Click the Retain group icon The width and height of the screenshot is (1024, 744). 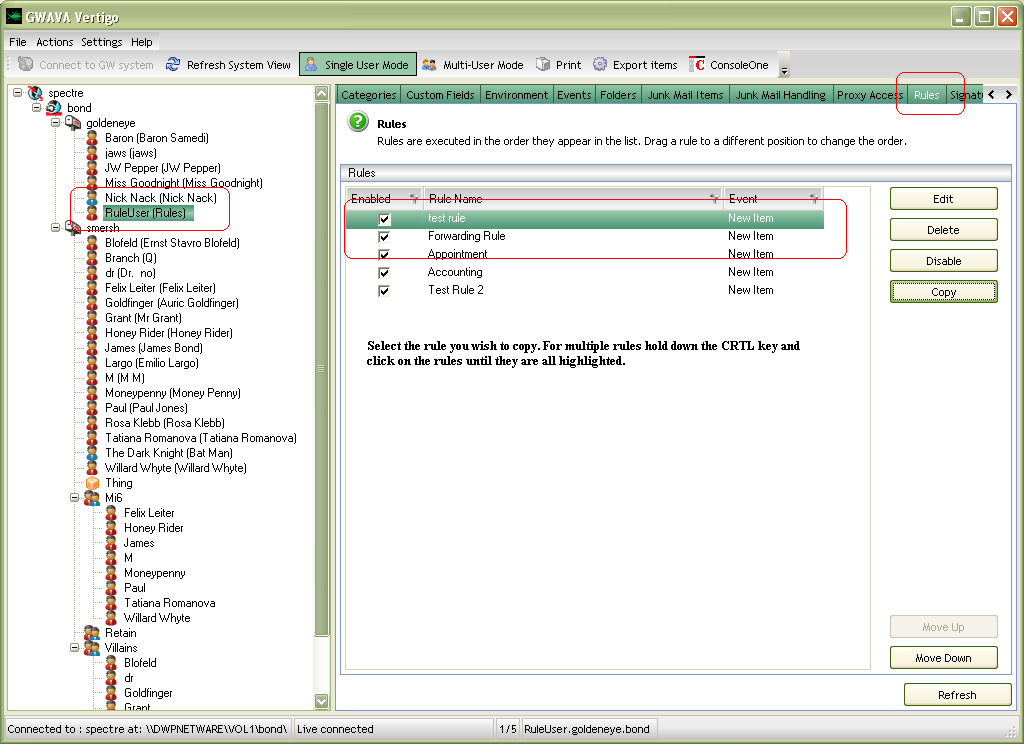pos(92,633)
